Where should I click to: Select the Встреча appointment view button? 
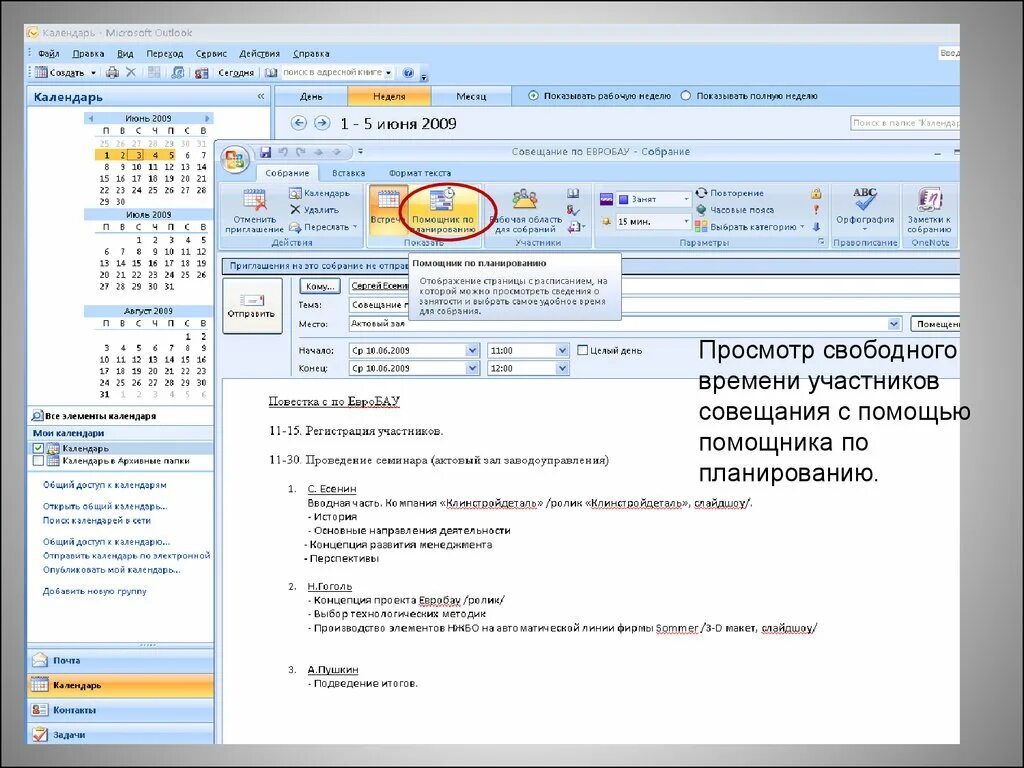(387, 212)
